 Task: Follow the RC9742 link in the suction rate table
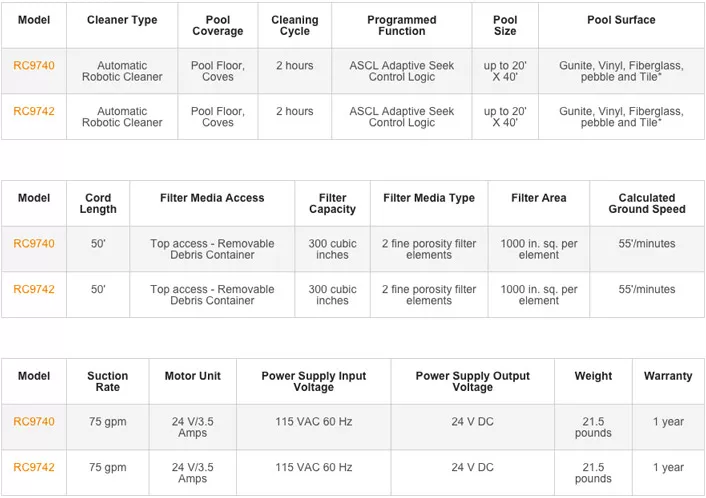[x=34, y=467]
